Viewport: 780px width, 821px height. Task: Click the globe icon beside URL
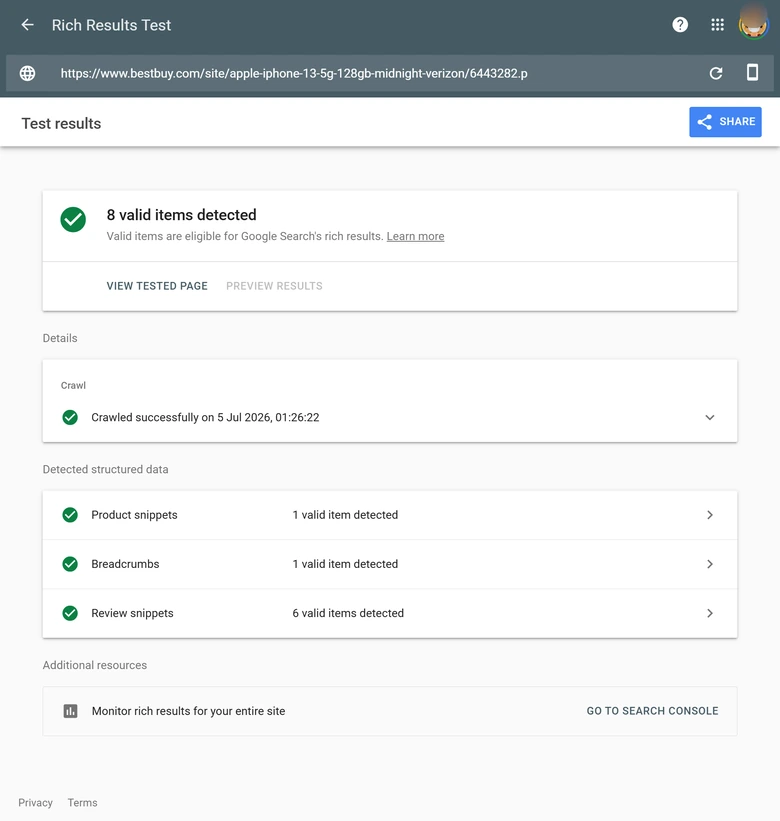click(27, 73)
